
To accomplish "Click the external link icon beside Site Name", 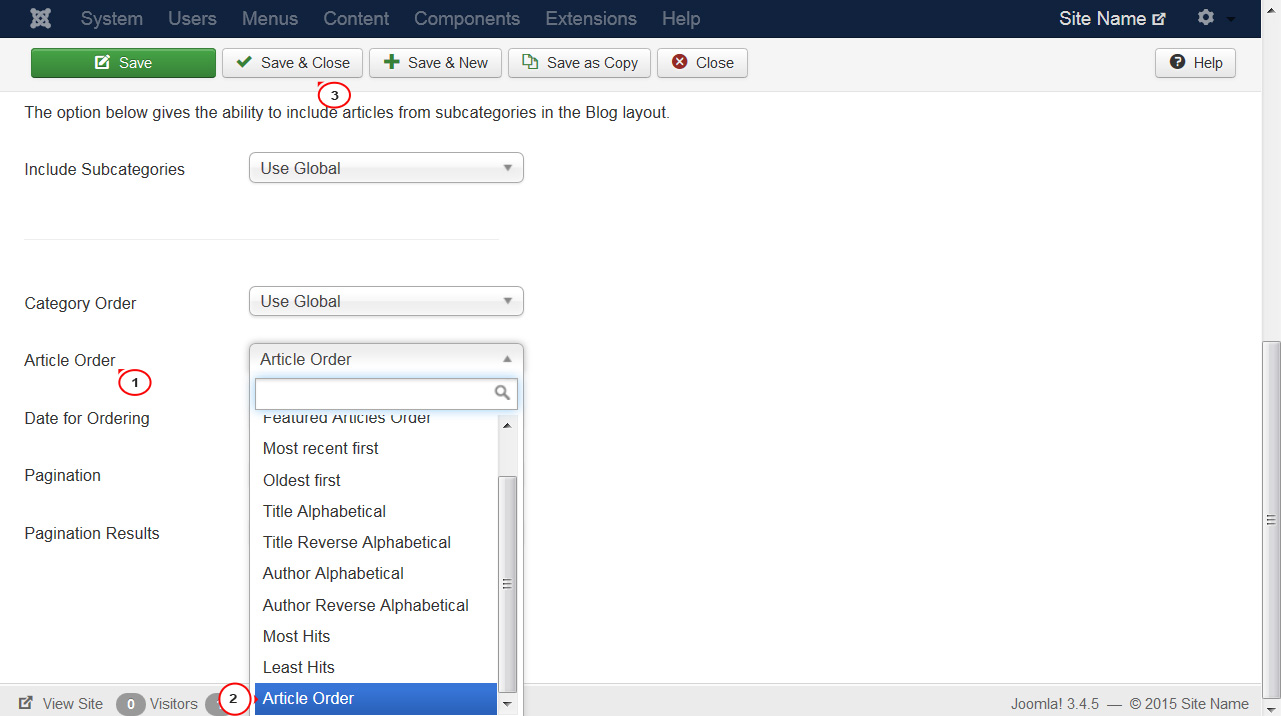I will pyautogui.click(x=1159, y=19).
